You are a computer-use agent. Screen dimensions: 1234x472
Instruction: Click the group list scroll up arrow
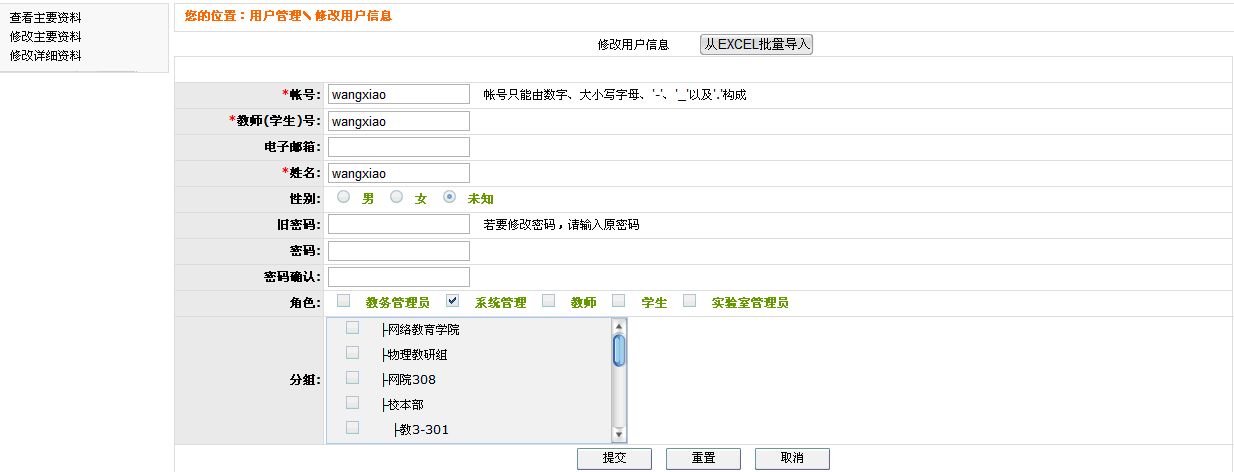pyautogui.click(x=619, y=326)
